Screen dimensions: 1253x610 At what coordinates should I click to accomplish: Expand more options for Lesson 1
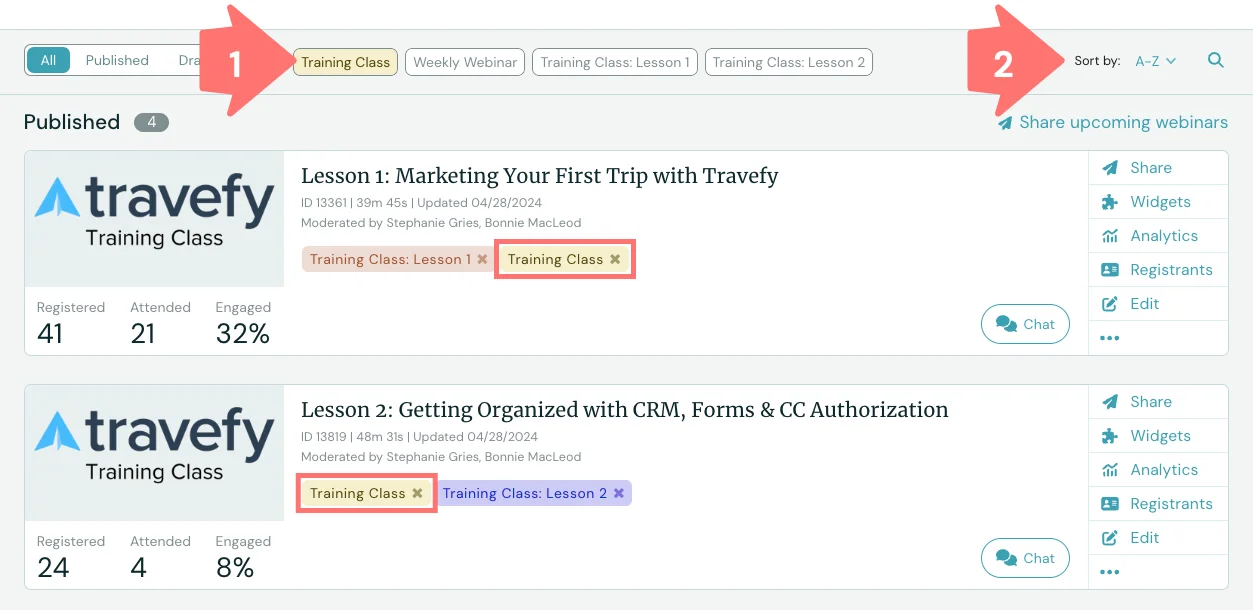[1109, 337]
